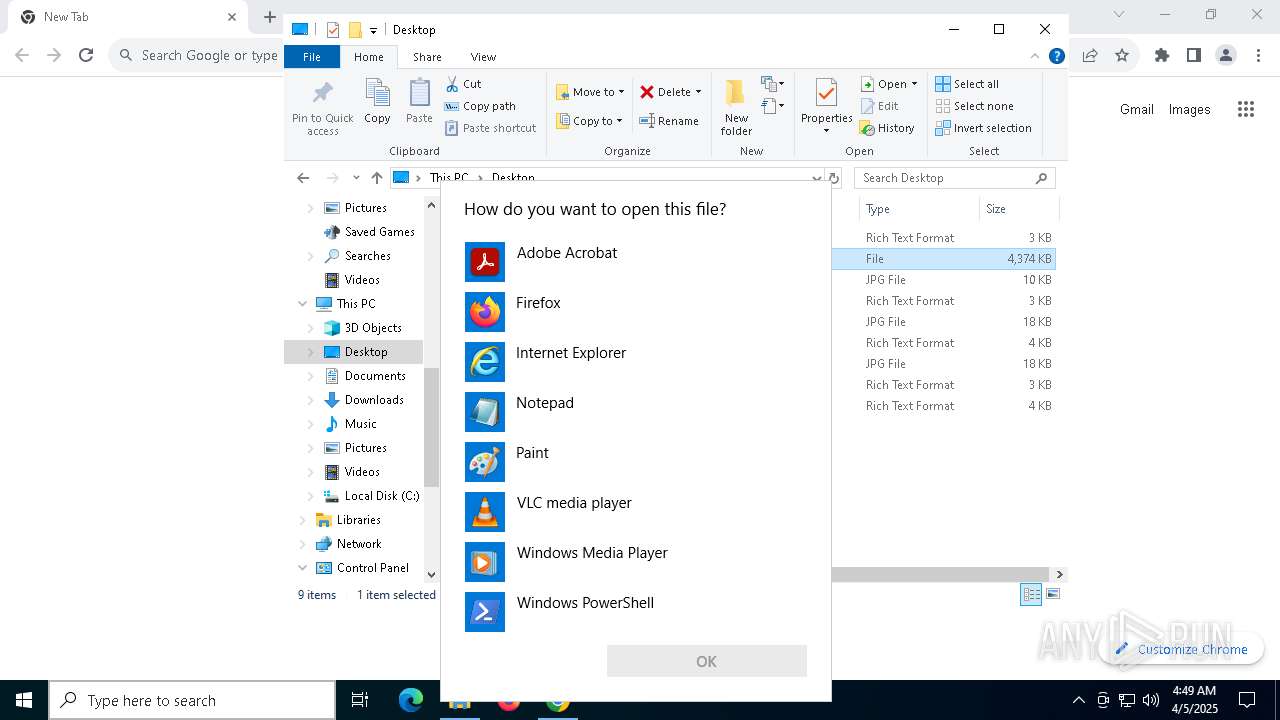Click Gmail link in Chrome
The width and height of the screenshot is (1280, 720).
coord(1137,110)
